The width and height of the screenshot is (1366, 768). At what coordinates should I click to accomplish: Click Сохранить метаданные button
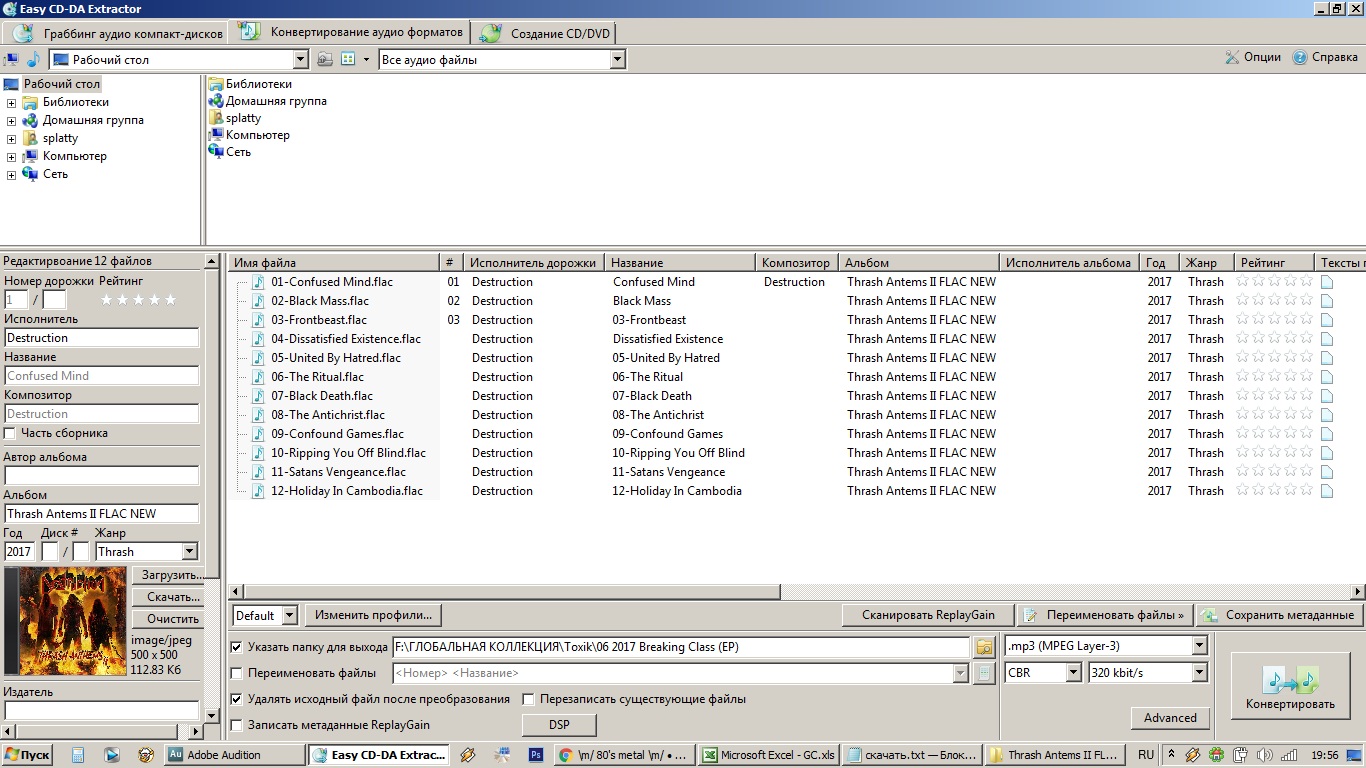pyautogui.click(x=1279, y=615)
